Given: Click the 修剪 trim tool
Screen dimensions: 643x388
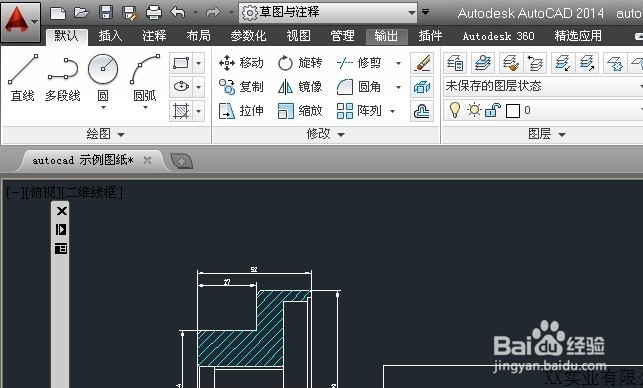Looking at the screenshot, I should [359, 63].
